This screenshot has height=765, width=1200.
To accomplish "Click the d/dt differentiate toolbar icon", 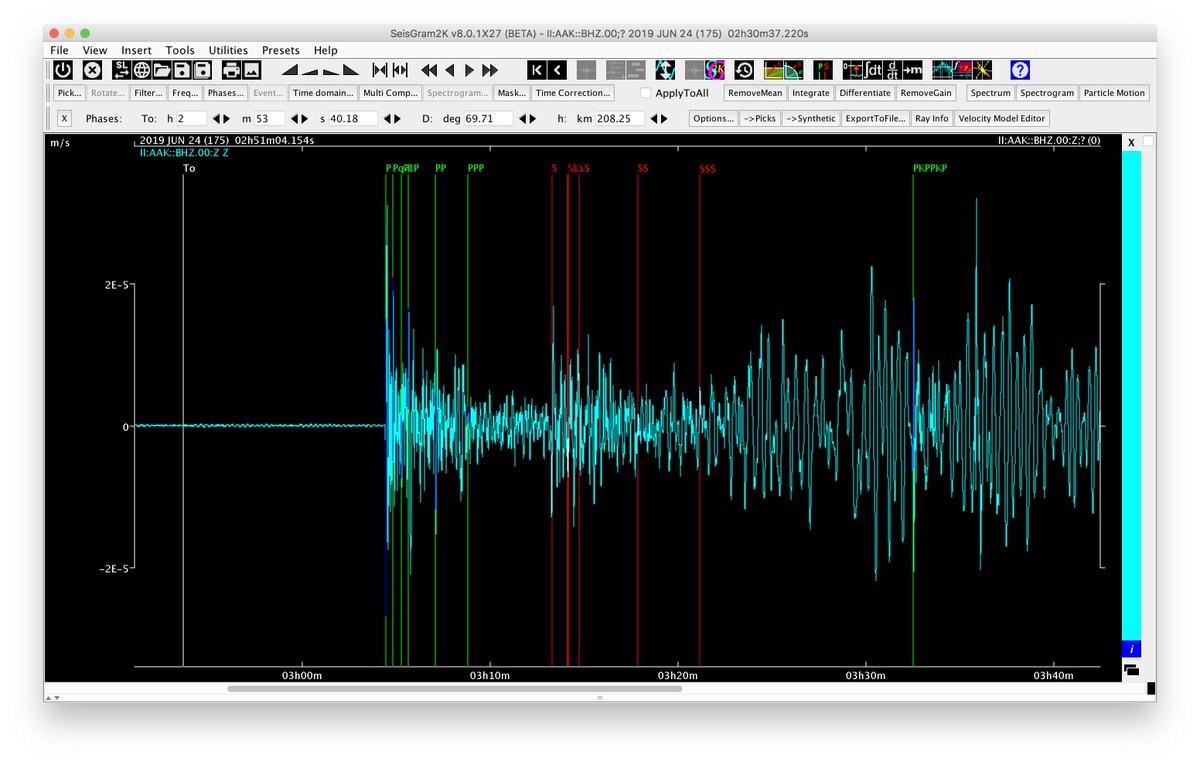I will pyautogui.click(x=893, y=70).
